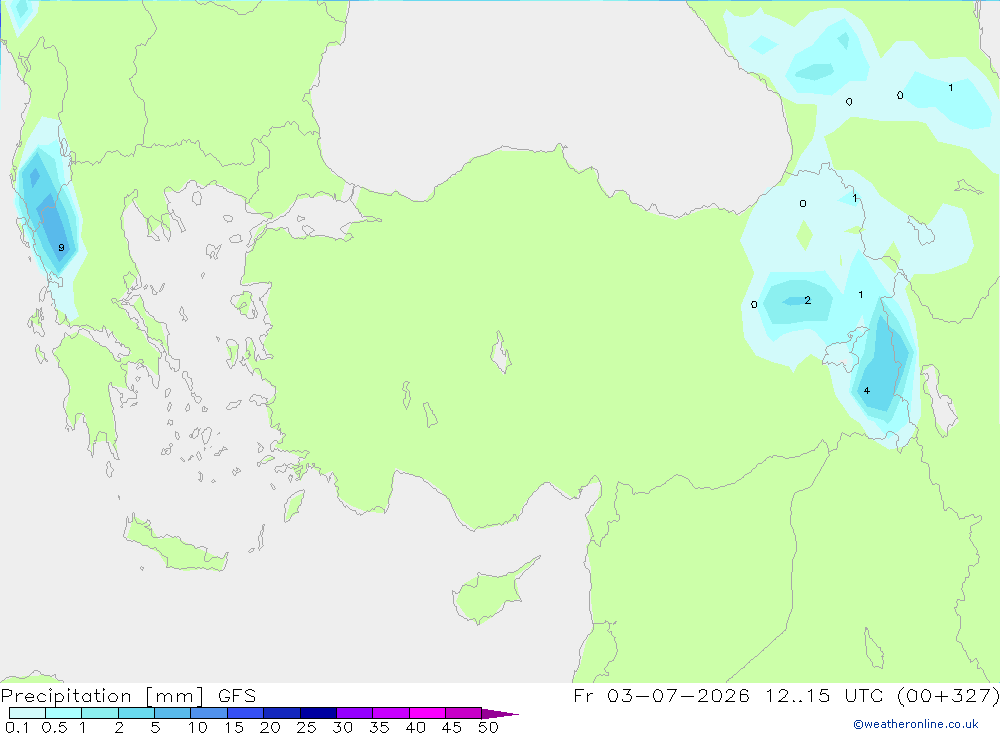Pick the dark magenta swatch between 45 and 50
This screenshot has height=733, width=1000.
(464, 713)
